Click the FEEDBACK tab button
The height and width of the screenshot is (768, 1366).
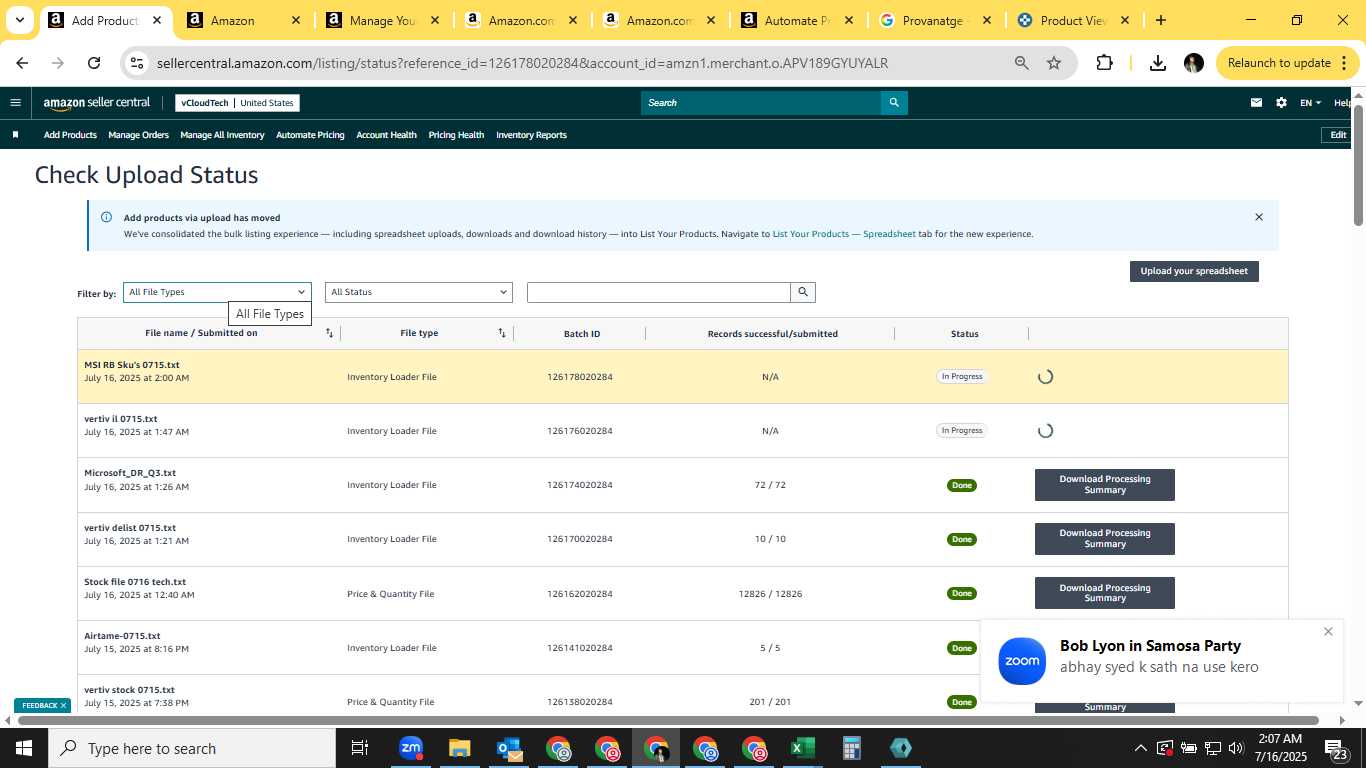pyautogui.click(x=42, y=705)
